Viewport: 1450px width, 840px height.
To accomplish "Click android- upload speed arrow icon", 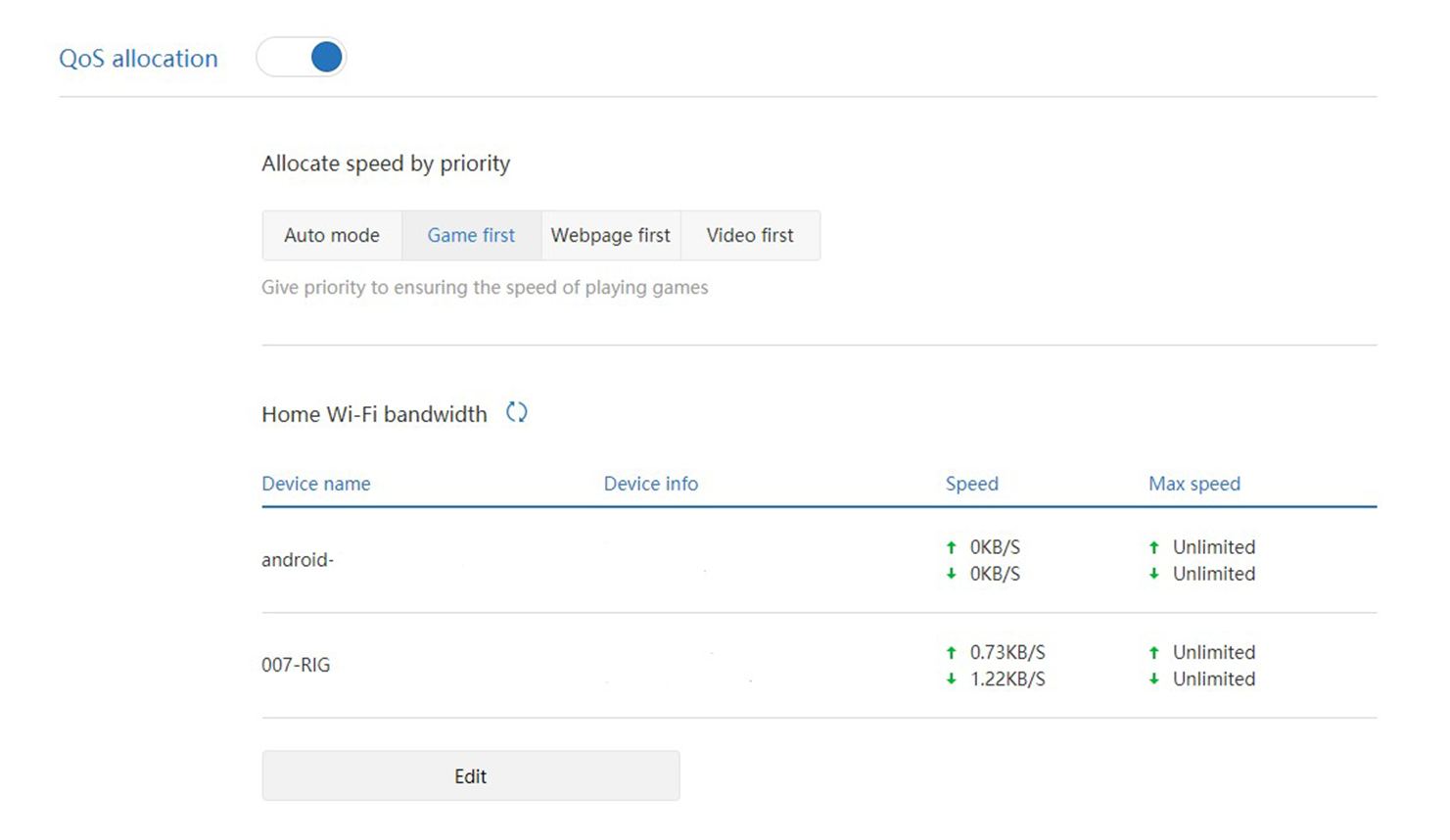I will coord(951,547).
